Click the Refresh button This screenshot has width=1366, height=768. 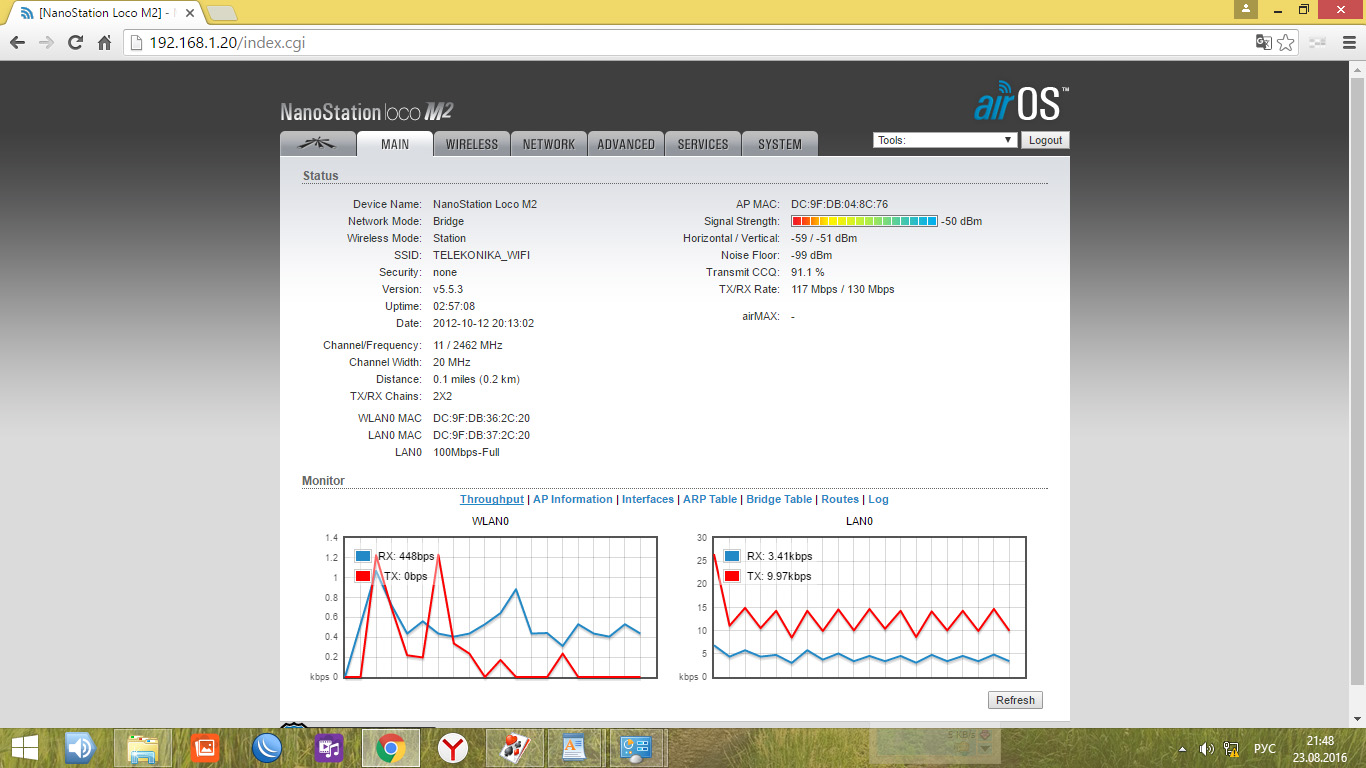(x=1015, y=700)
